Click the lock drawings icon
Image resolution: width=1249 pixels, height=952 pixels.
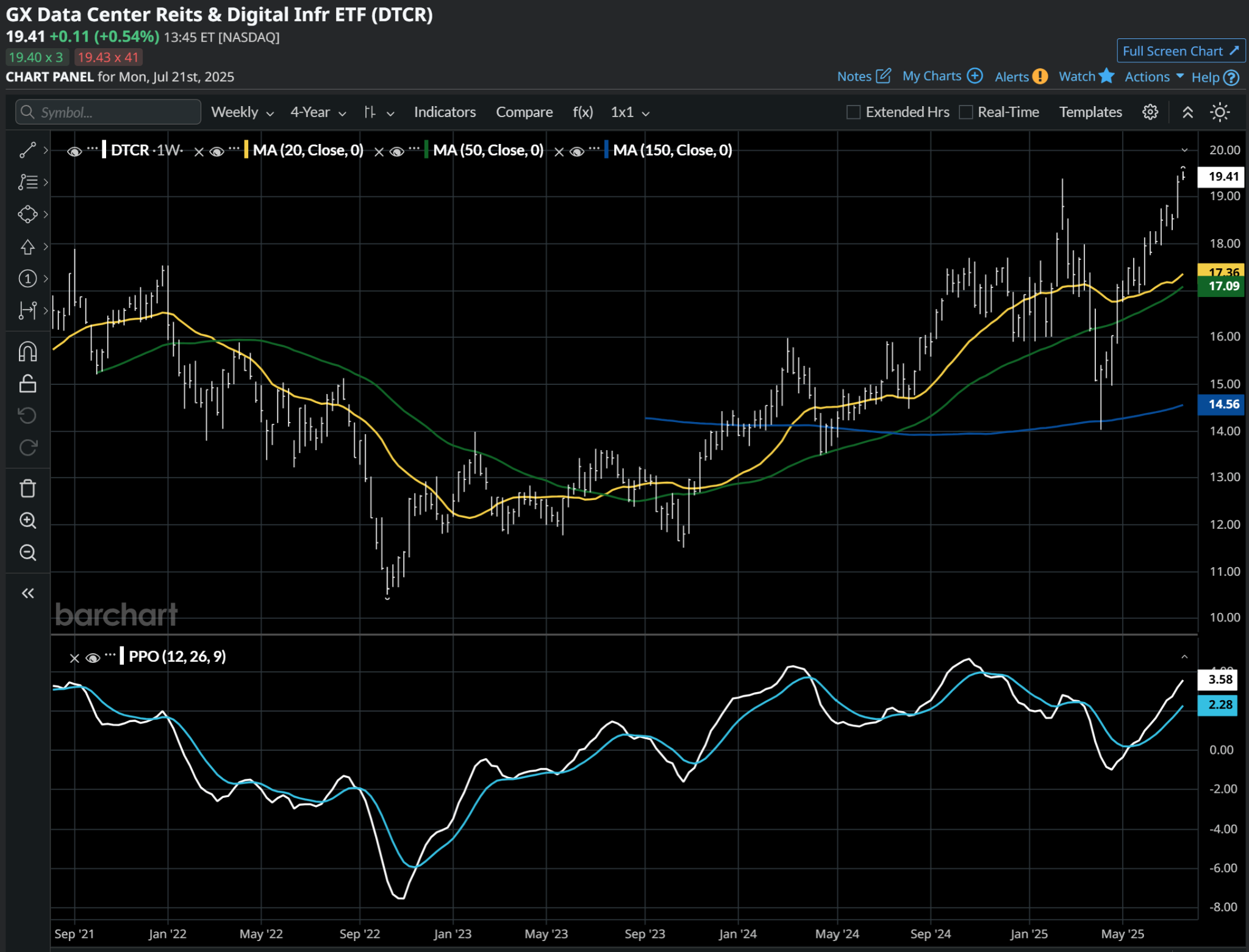coord(27,384)
